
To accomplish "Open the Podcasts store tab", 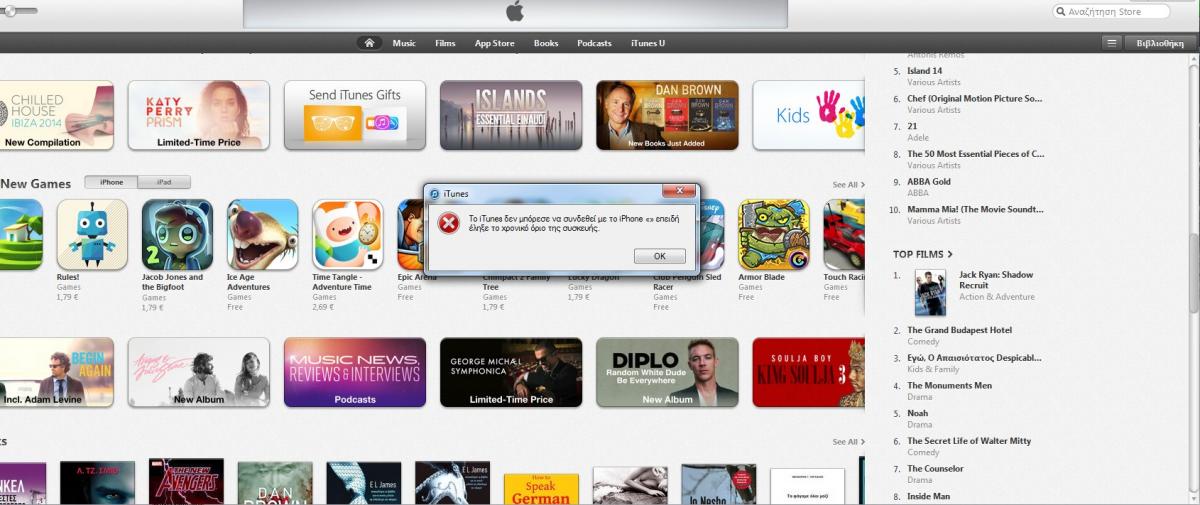I will click(594, 43).
